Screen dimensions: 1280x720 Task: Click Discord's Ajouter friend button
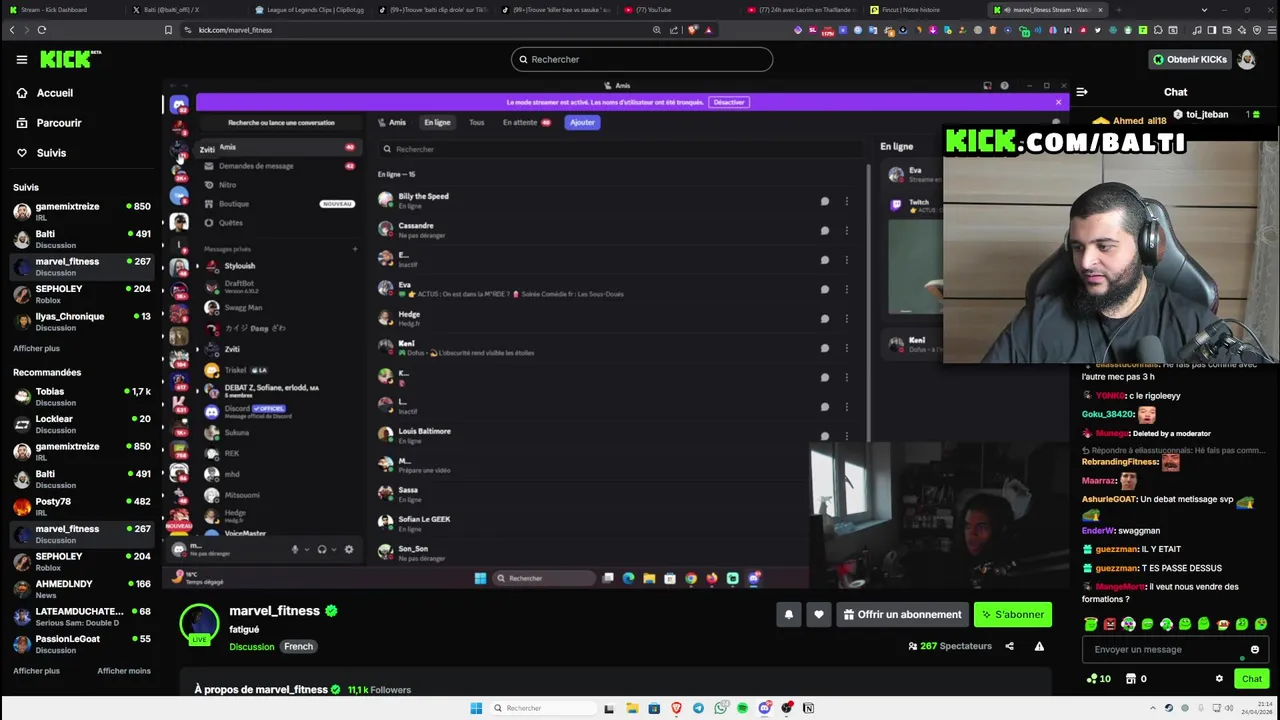pyautogui.click(x=582, y=122)
